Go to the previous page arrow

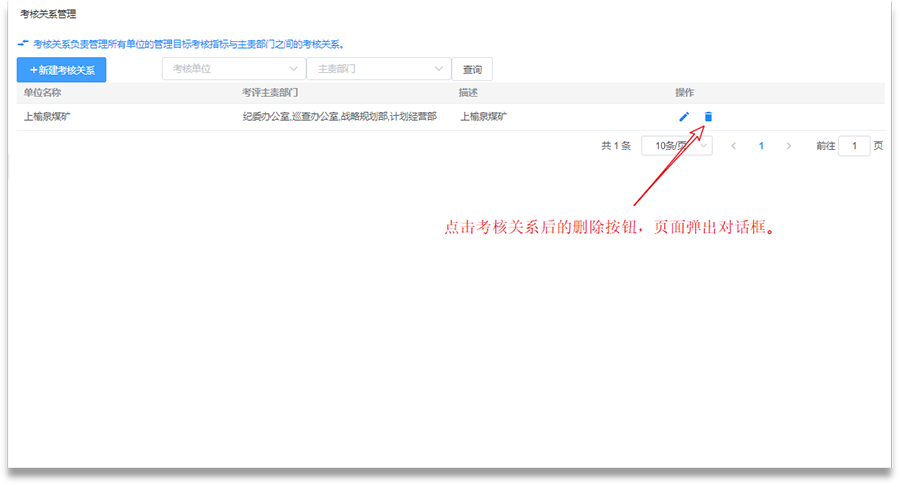[x=734, y=146]
